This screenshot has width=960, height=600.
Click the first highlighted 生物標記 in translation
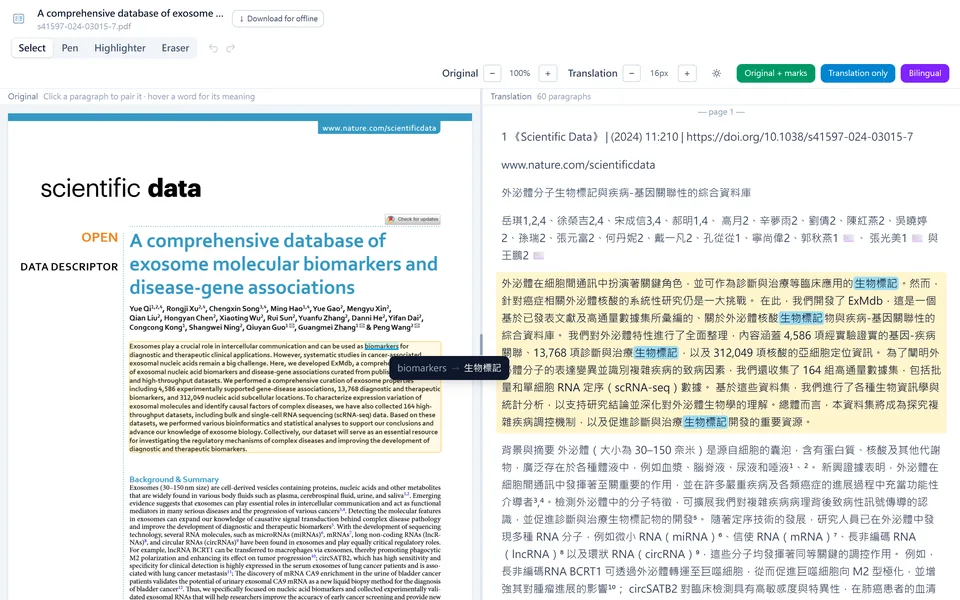(876, 283)
